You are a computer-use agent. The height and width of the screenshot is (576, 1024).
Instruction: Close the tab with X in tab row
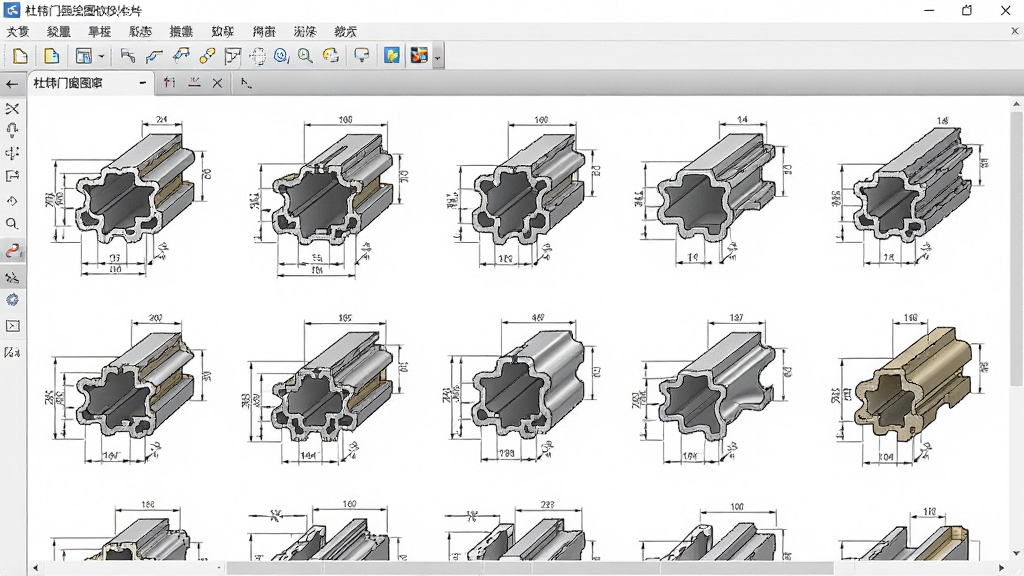(217, 83)
